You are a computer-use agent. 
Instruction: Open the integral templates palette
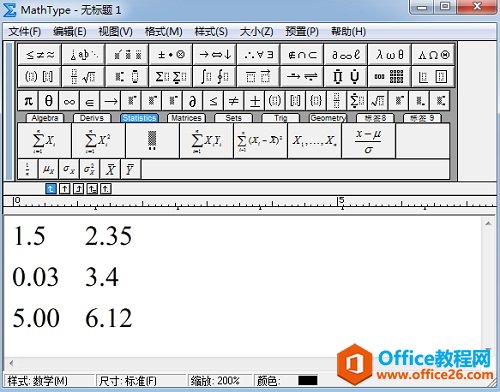[215, 77]
